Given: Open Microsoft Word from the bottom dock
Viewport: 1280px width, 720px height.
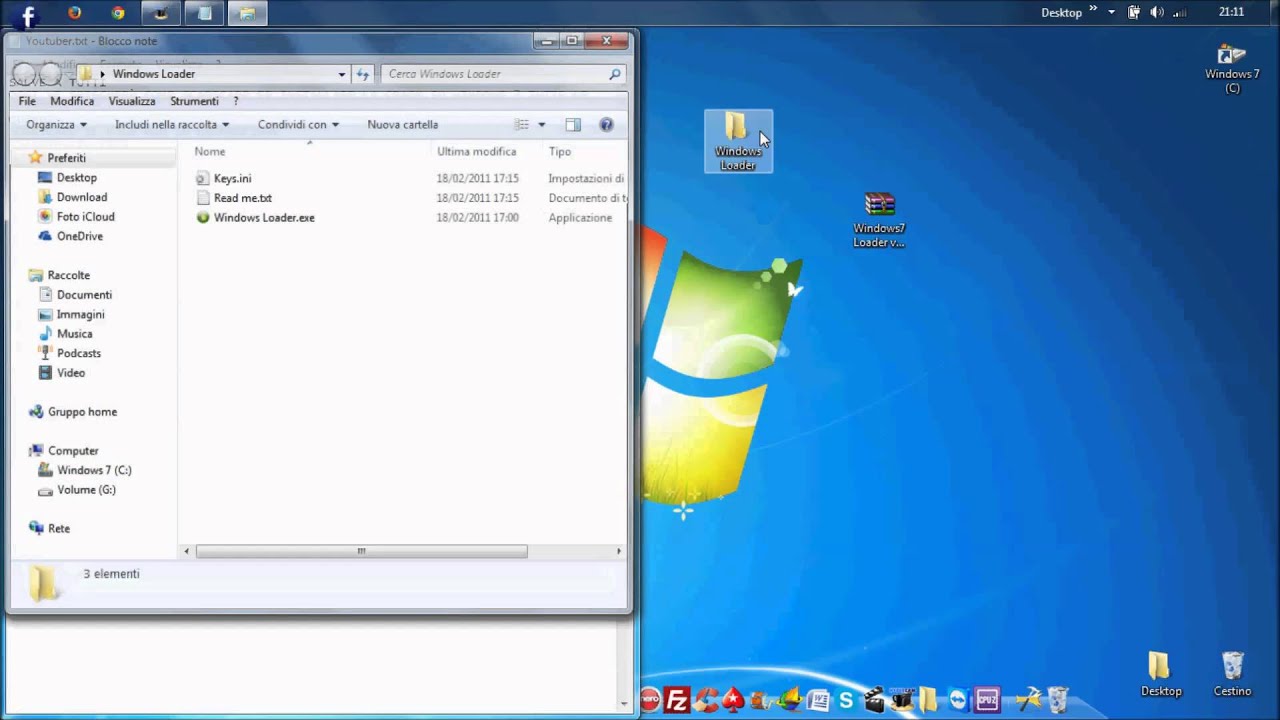Looking at the screenshot, I should click(x=817, y=699).
